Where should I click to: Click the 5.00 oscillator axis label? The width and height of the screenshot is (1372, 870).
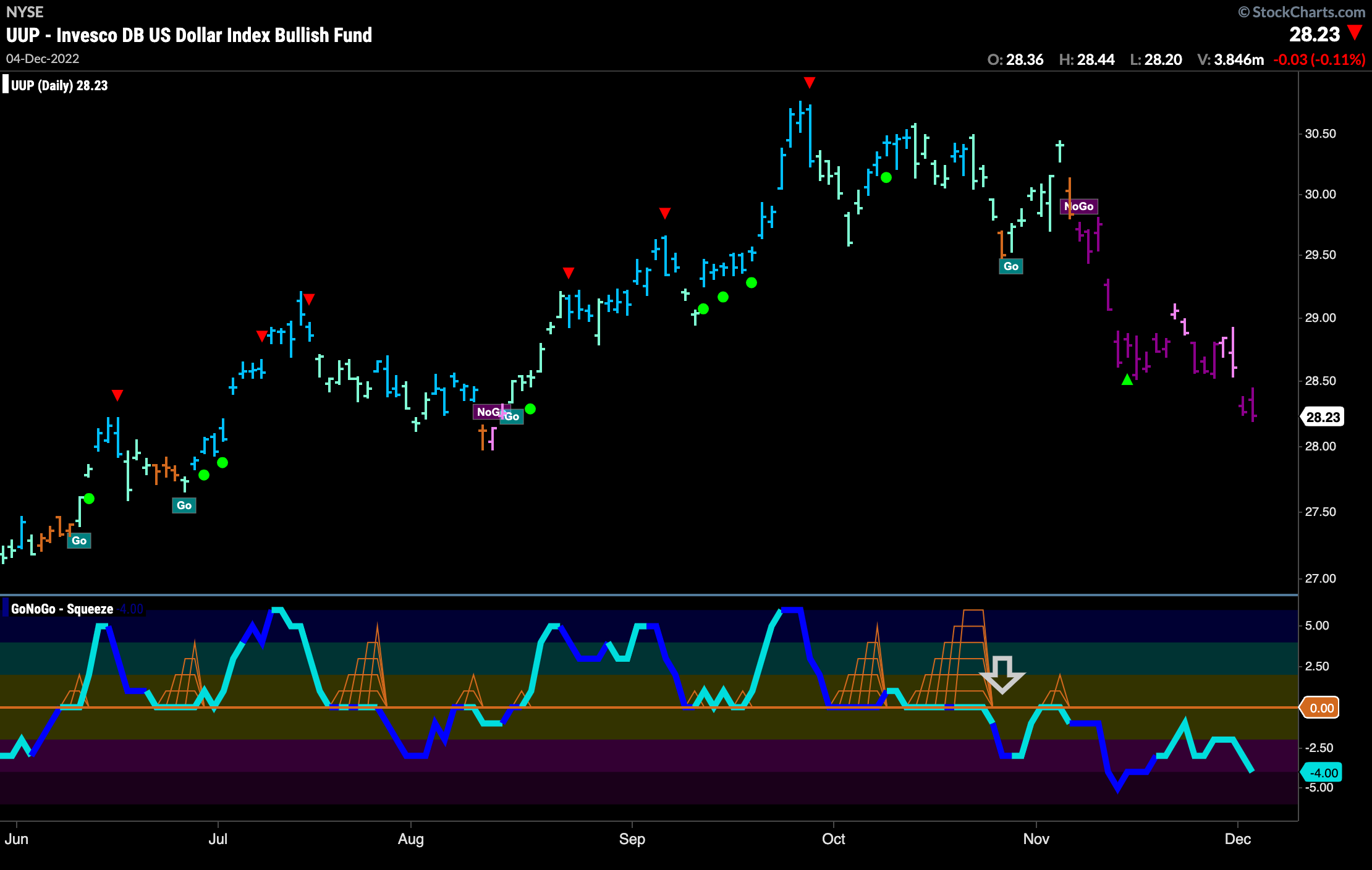(x=1317, y=625)
